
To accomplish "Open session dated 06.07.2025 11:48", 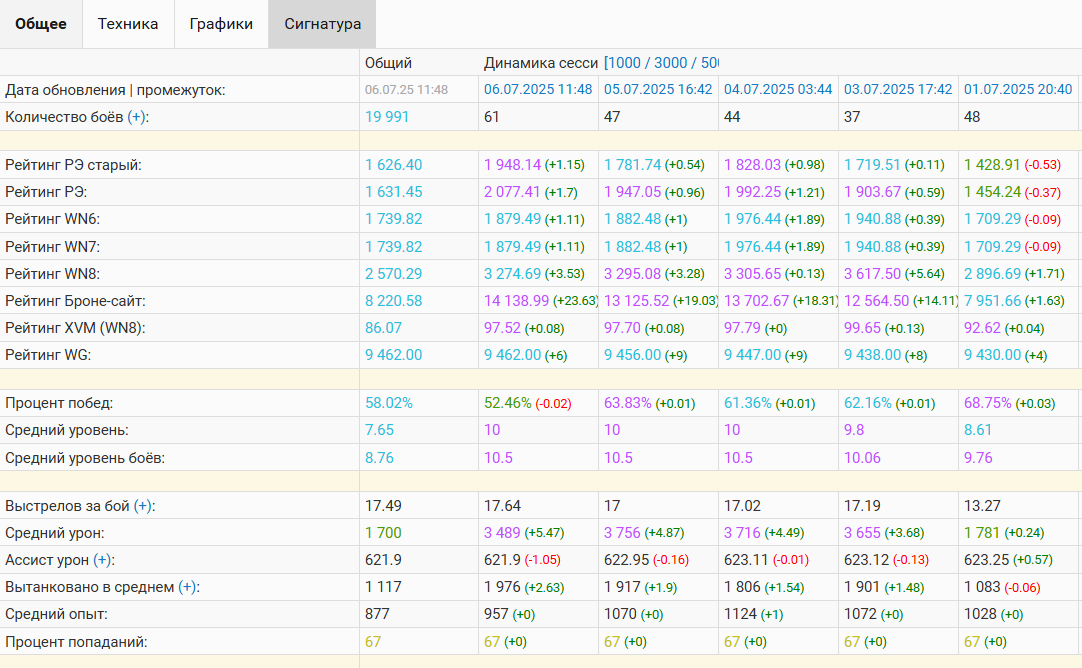I will (538, 90).
